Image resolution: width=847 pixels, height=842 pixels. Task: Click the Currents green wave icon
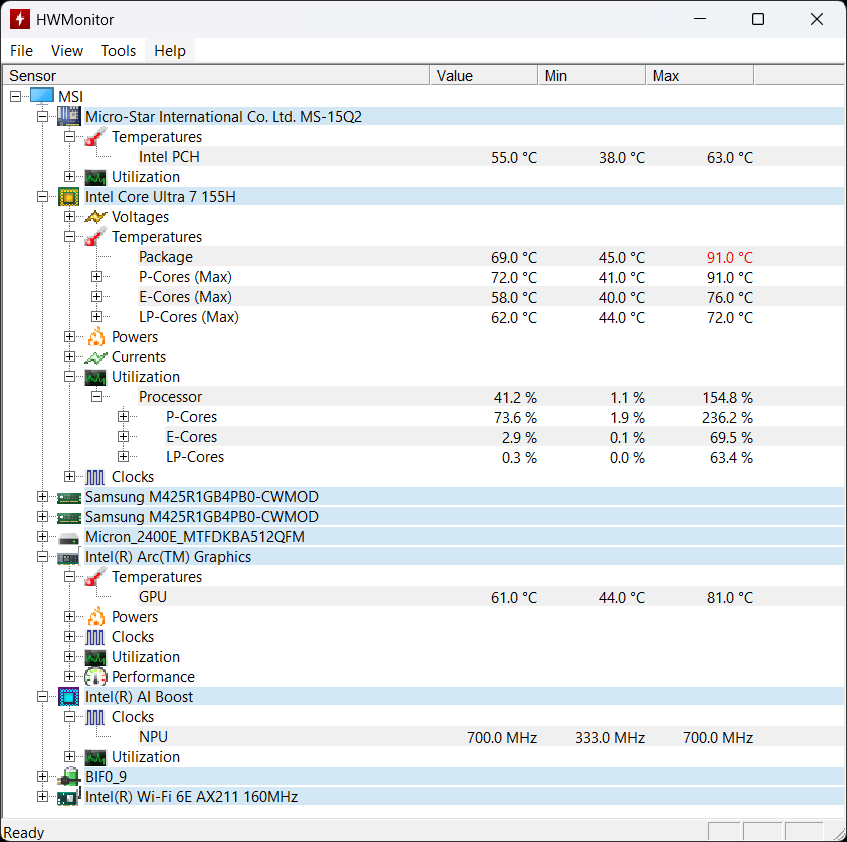pyautogui.click(x=96, y=357)
